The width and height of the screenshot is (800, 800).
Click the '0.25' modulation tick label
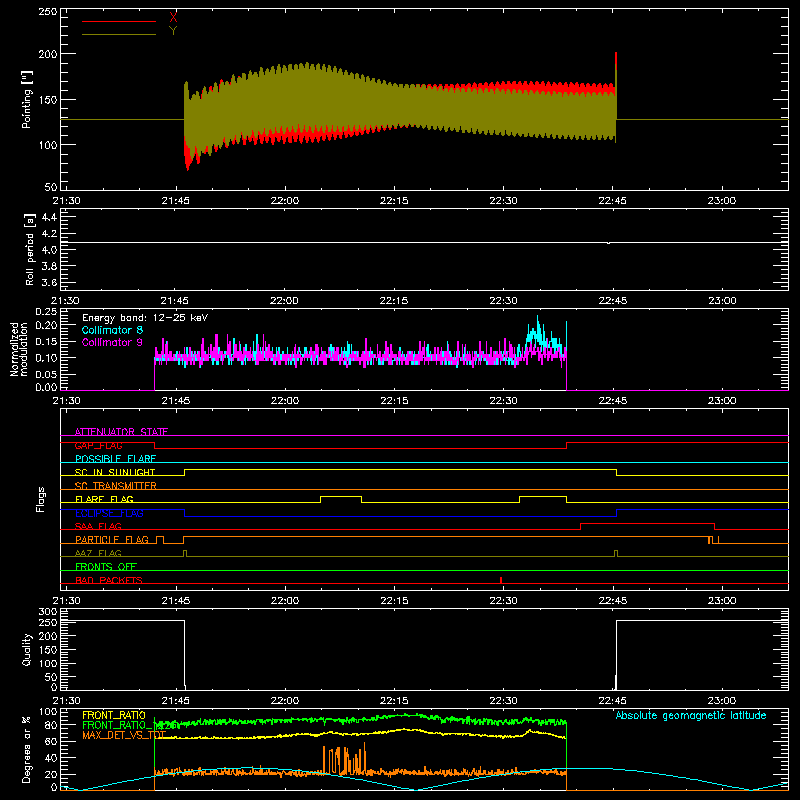click(x=46, y=312)
